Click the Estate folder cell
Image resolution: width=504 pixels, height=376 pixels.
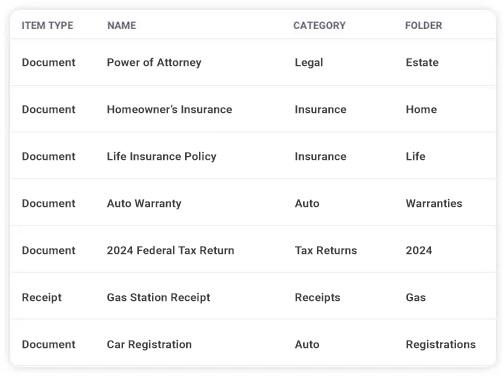tap(422, 62)
